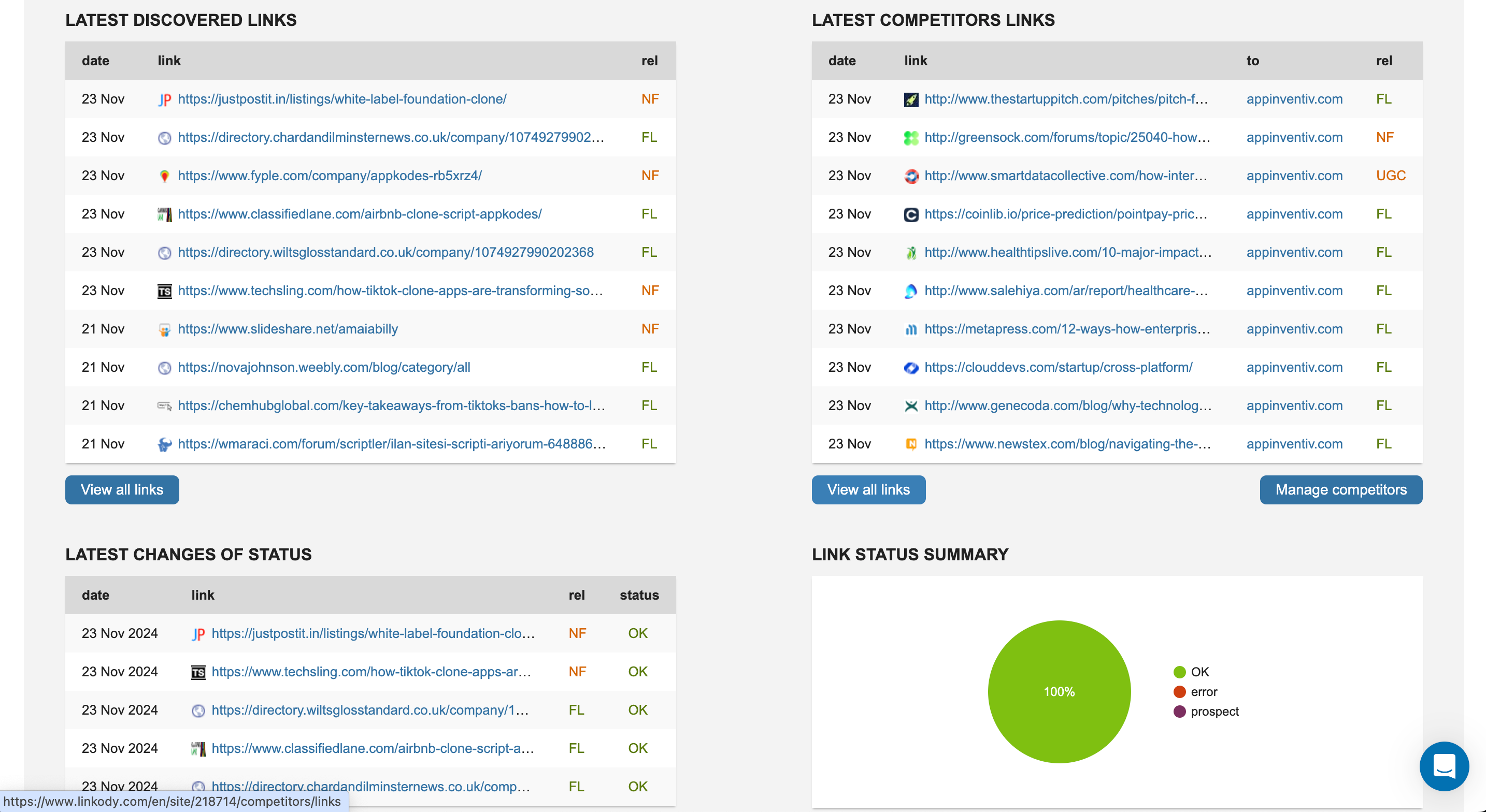Screen dimensions: 1486x812
Task: Click the green 100% pie chart
Action: tap(1059, 692)
